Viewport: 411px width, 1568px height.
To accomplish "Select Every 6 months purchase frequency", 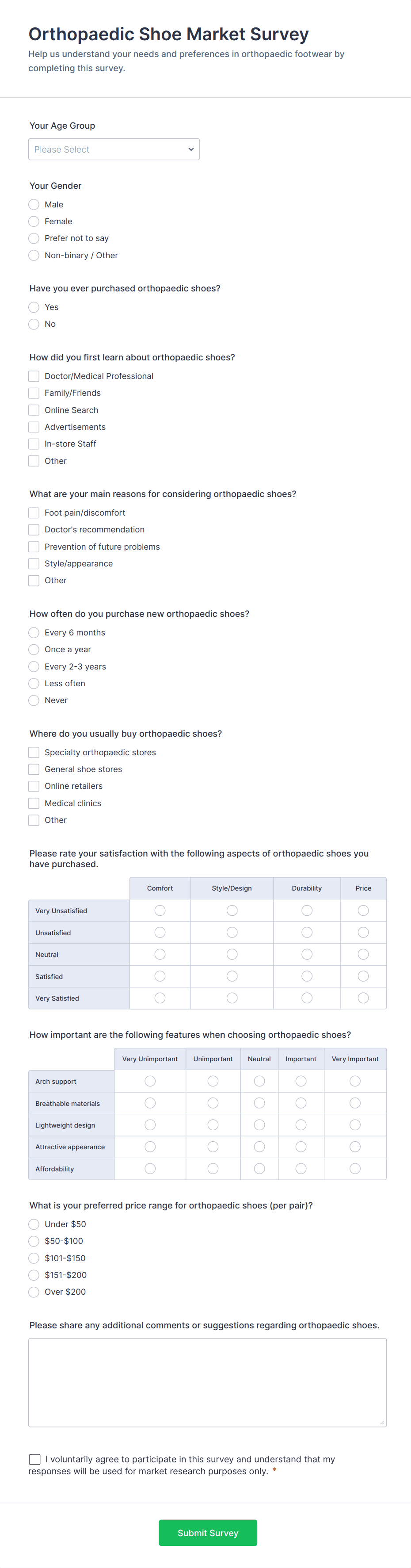I will (34, 632).
